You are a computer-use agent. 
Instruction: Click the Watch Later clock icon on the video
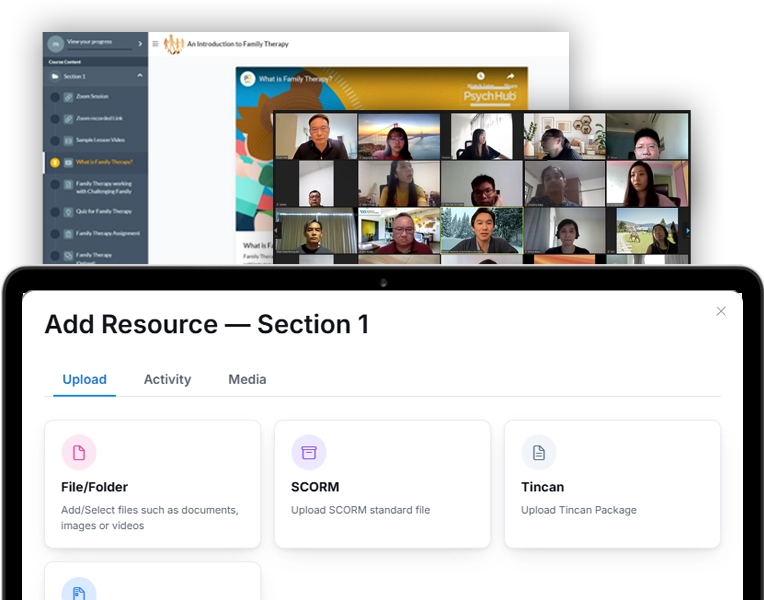[480, 76]
